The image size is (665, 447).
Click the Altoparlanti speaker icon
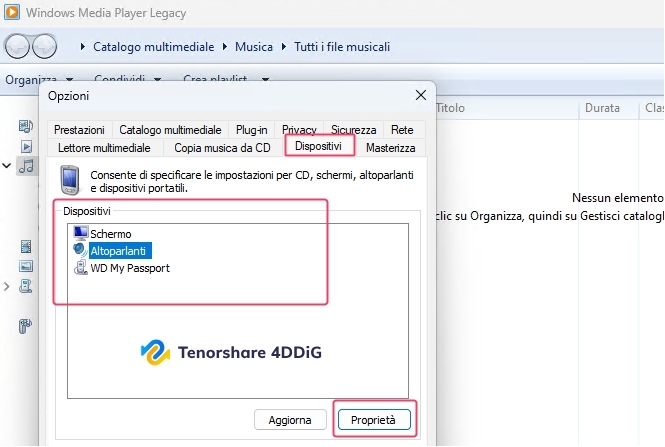click(80, 250)
